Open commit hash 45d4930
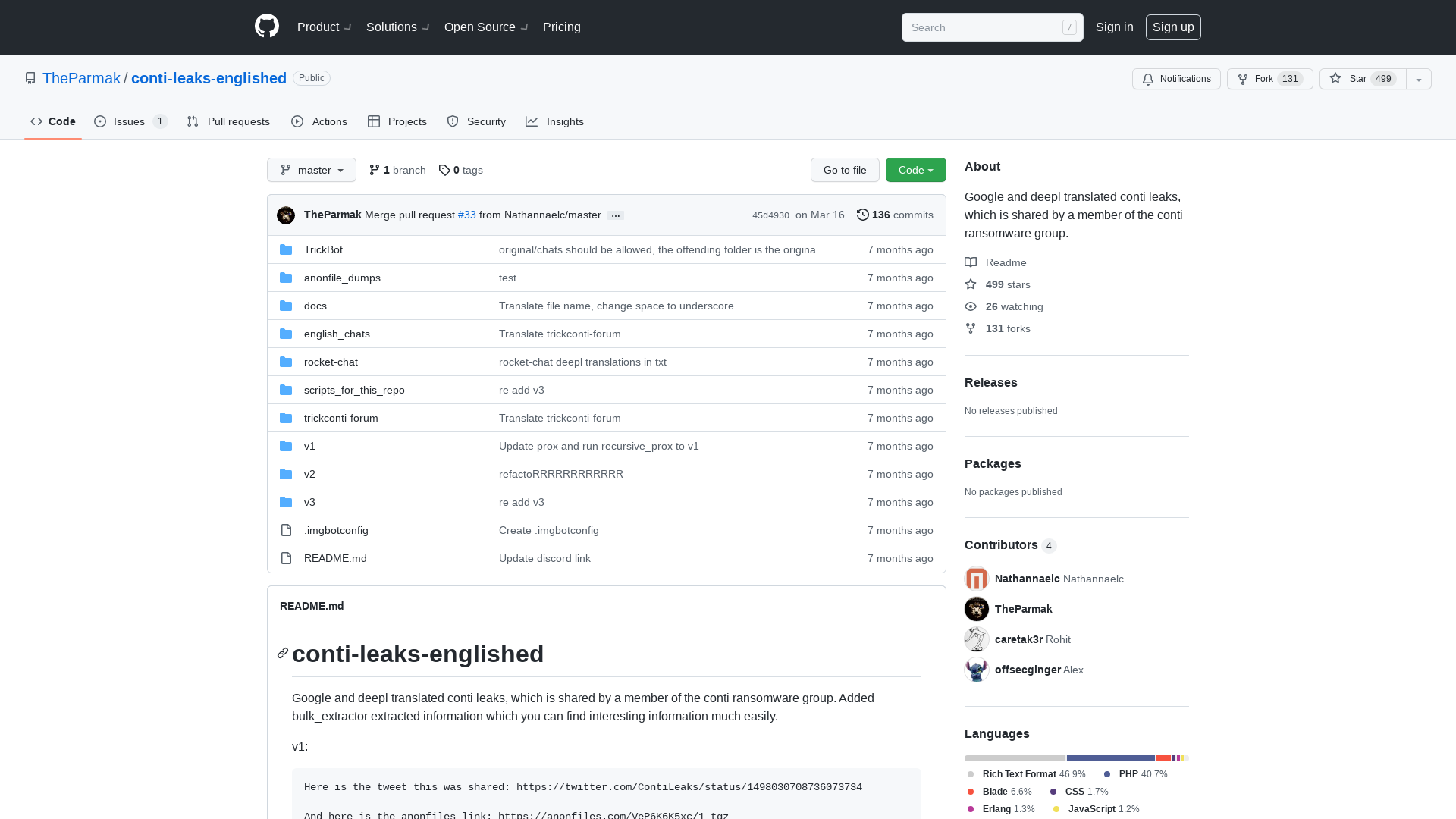The image size is (1456, 819). click(770, 215)
